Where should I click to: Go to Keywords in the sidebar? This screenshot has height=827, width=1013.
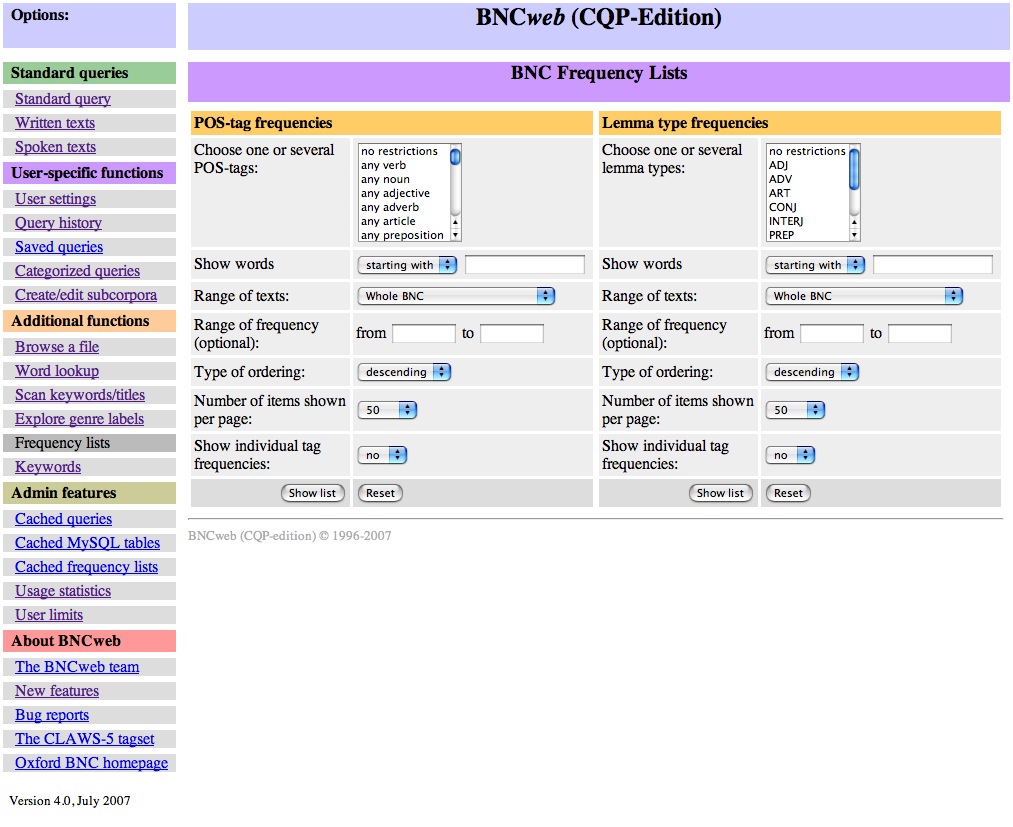click(48, 467)
